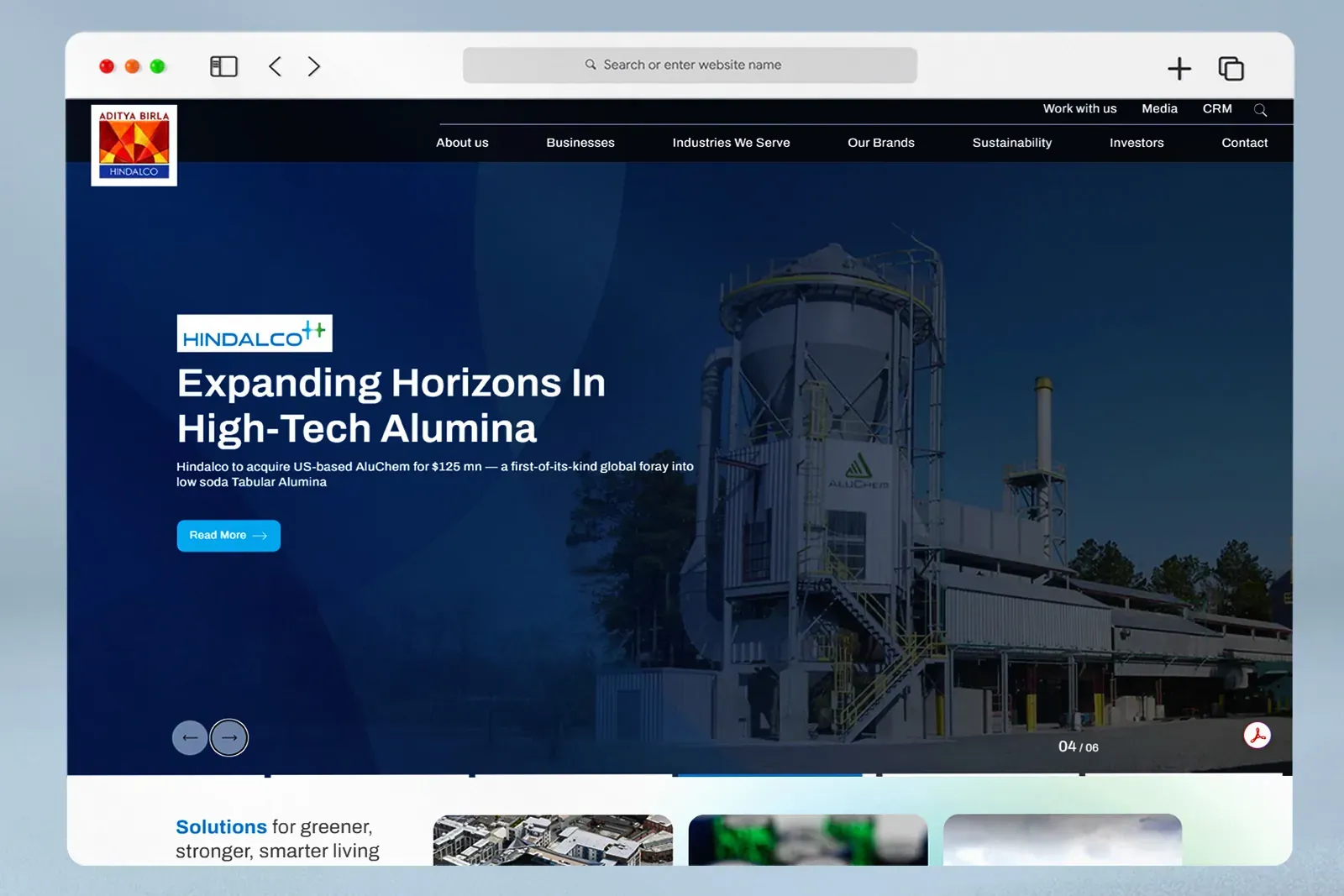Screen dimensions: 1344x896
Task: Go back with the browser back arrow
Action: coord(275,66)
